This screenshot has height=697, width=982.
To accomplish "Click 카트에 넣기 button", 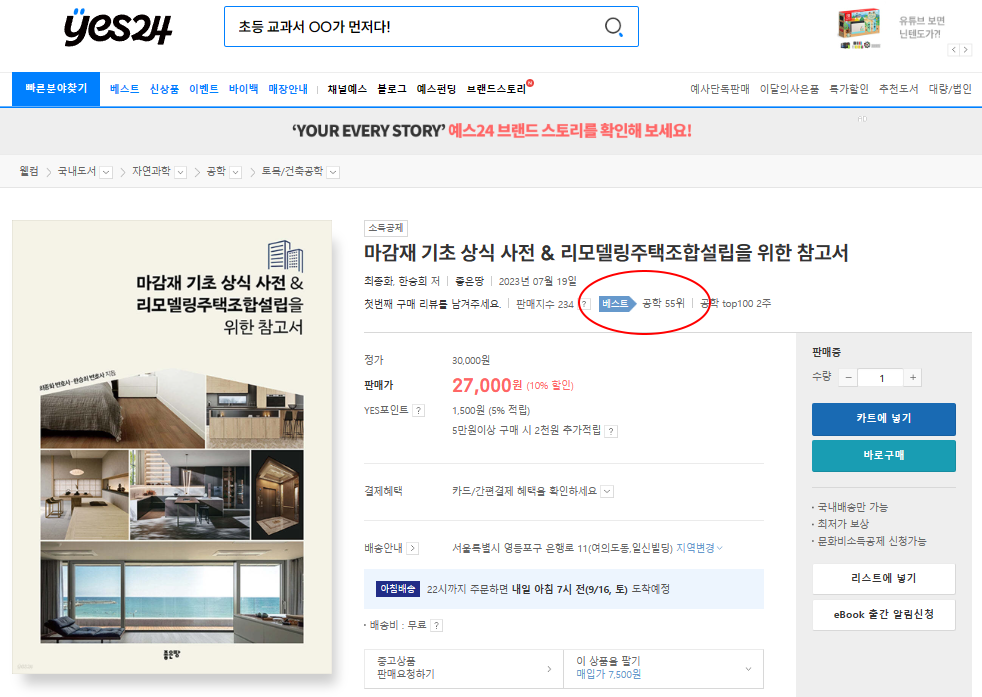I will tap(884, 419).
